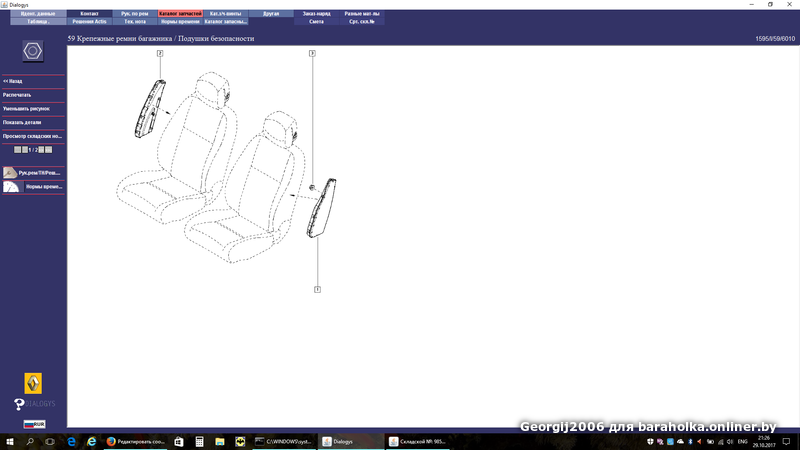Jump to the first page of the diagram
Viewport: 800px width, 450px height.
pyautogui.click(x=17, y=149)
